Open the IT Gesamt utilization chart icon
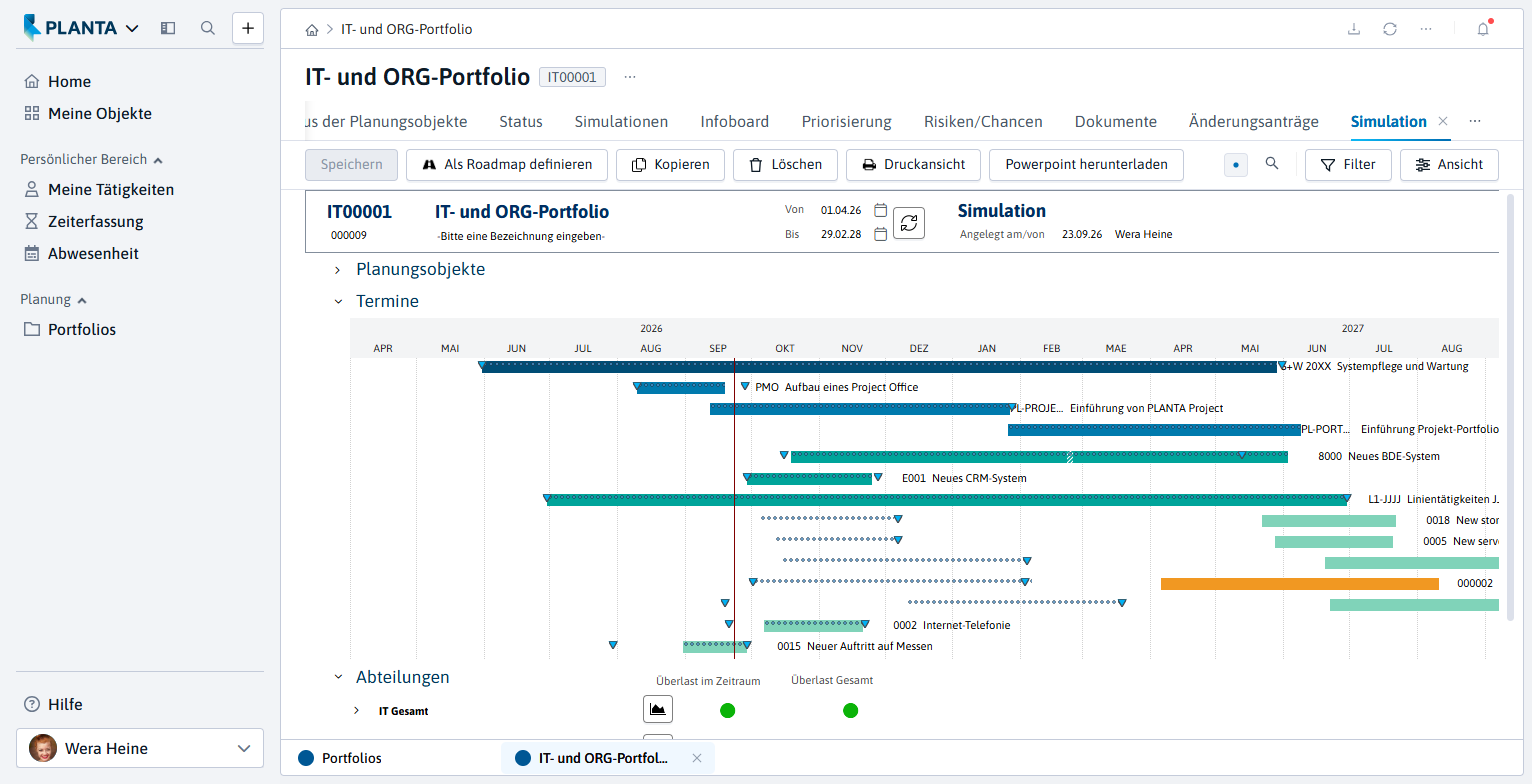 pos(658,710)
